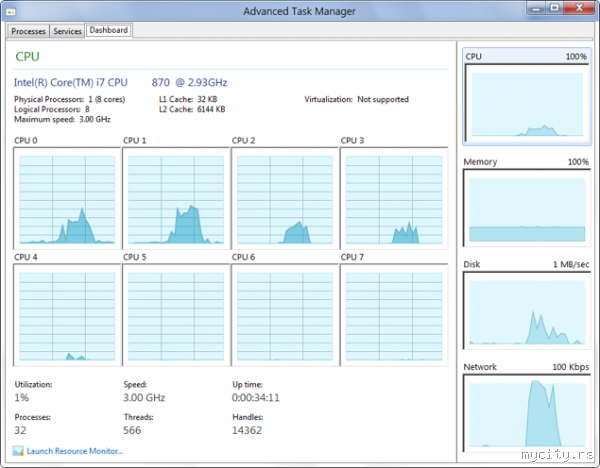The image size is (600, 468).
Task: Click the CPU 4 usage graph
Action: click(x=67, y=315)
